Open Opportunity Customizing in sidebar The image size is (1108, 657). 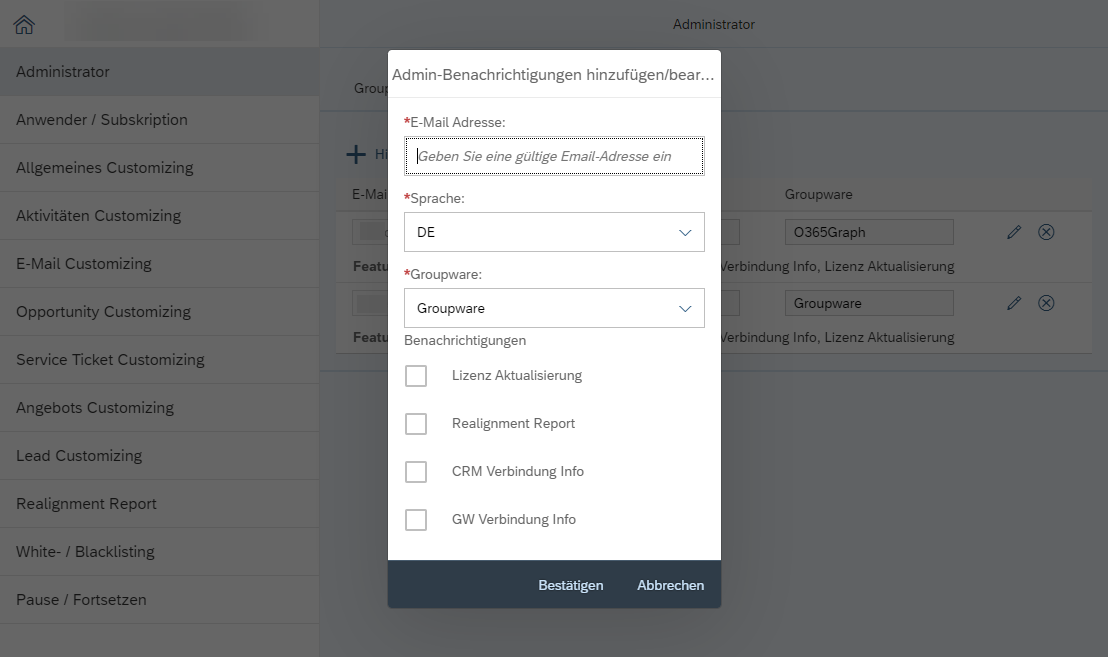[103, 312]
